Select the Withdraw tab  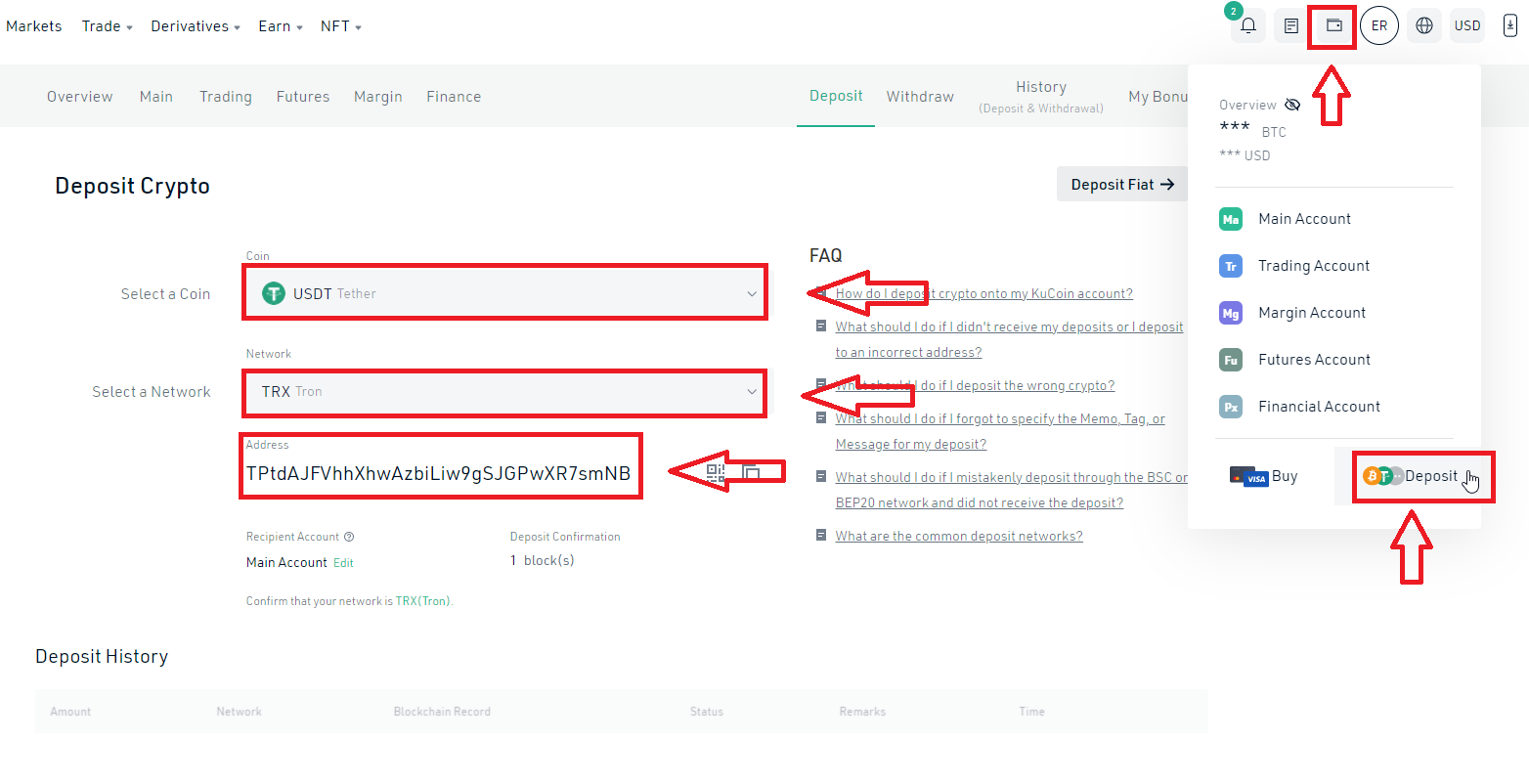(920, 97)
